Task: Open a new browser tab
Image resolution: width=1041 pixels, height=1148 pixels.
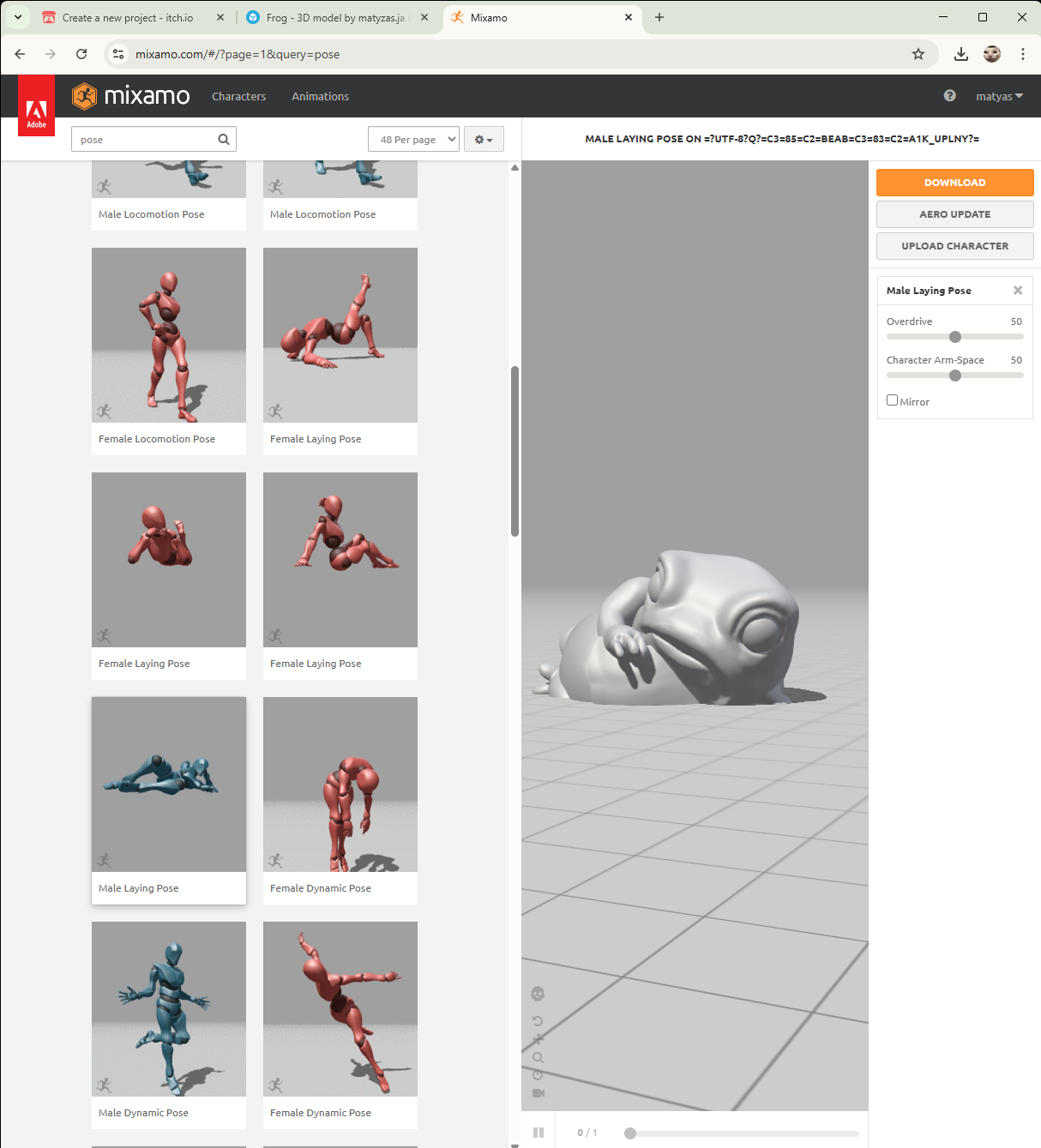Action: tap(659, 17)
